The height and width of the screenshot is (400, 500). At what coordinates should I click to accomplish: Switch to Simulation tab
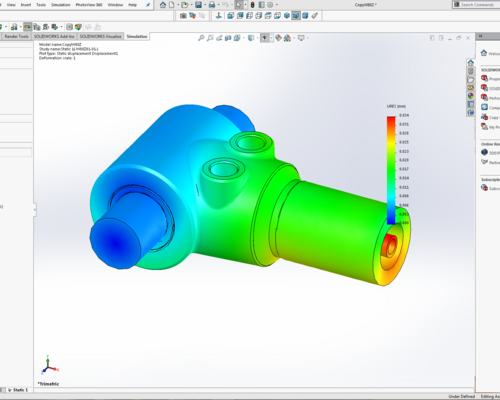pos(137,36)
